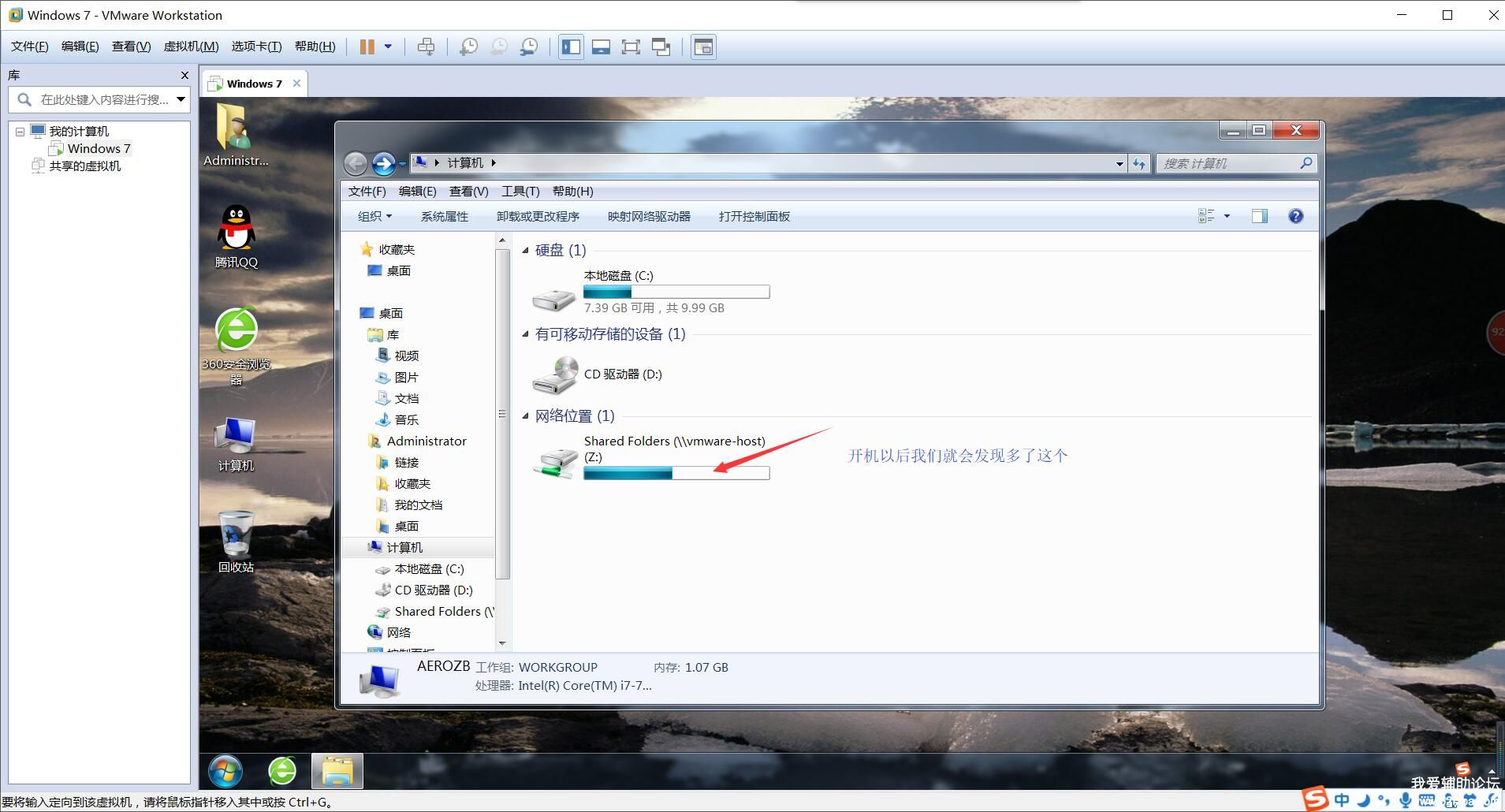Enter full screen mode in VMware
This screenshot has width=1505, height=812.
click(x=631, y=47)
